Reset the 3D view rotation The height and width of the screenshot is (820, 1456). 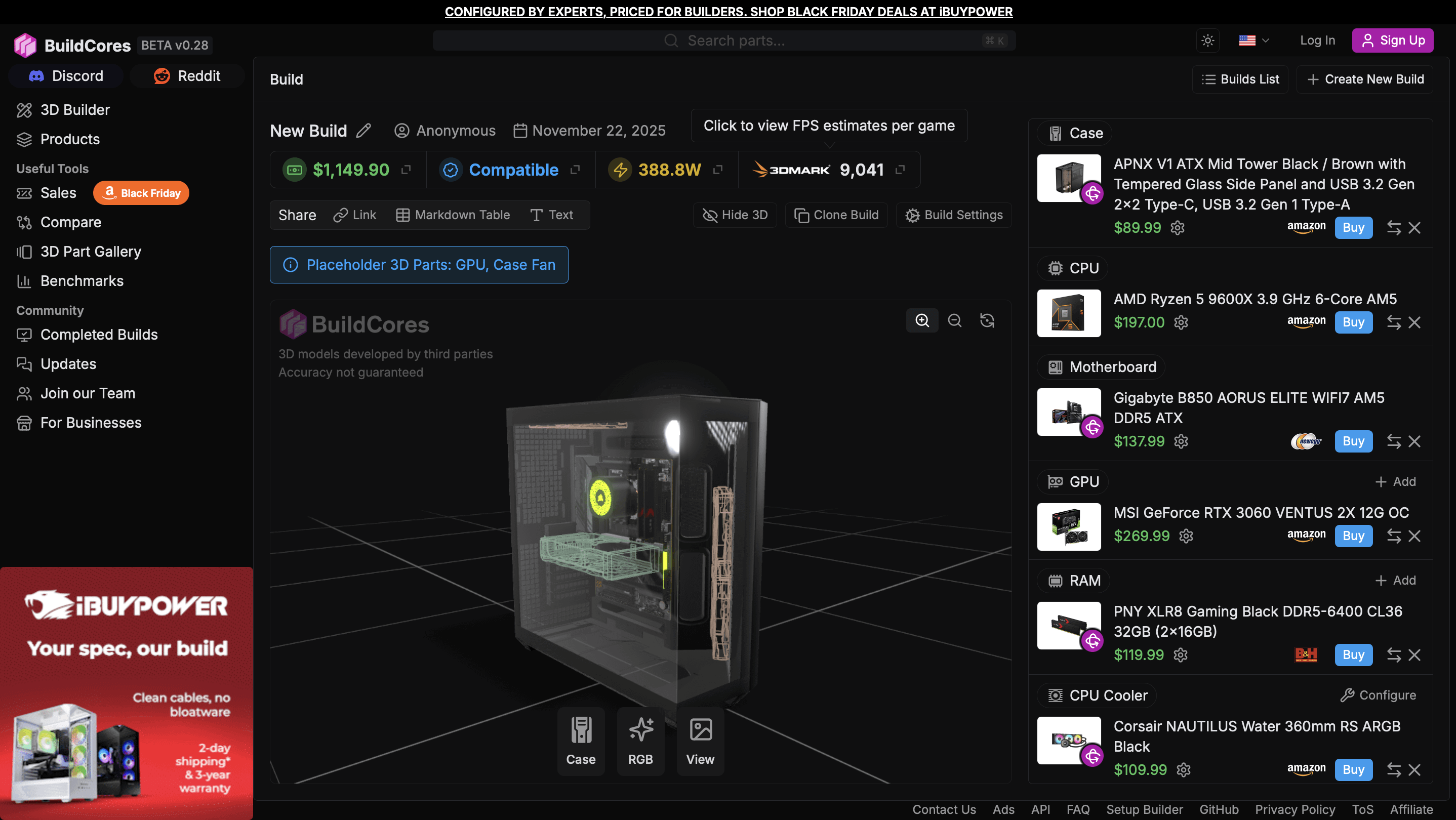987,320
